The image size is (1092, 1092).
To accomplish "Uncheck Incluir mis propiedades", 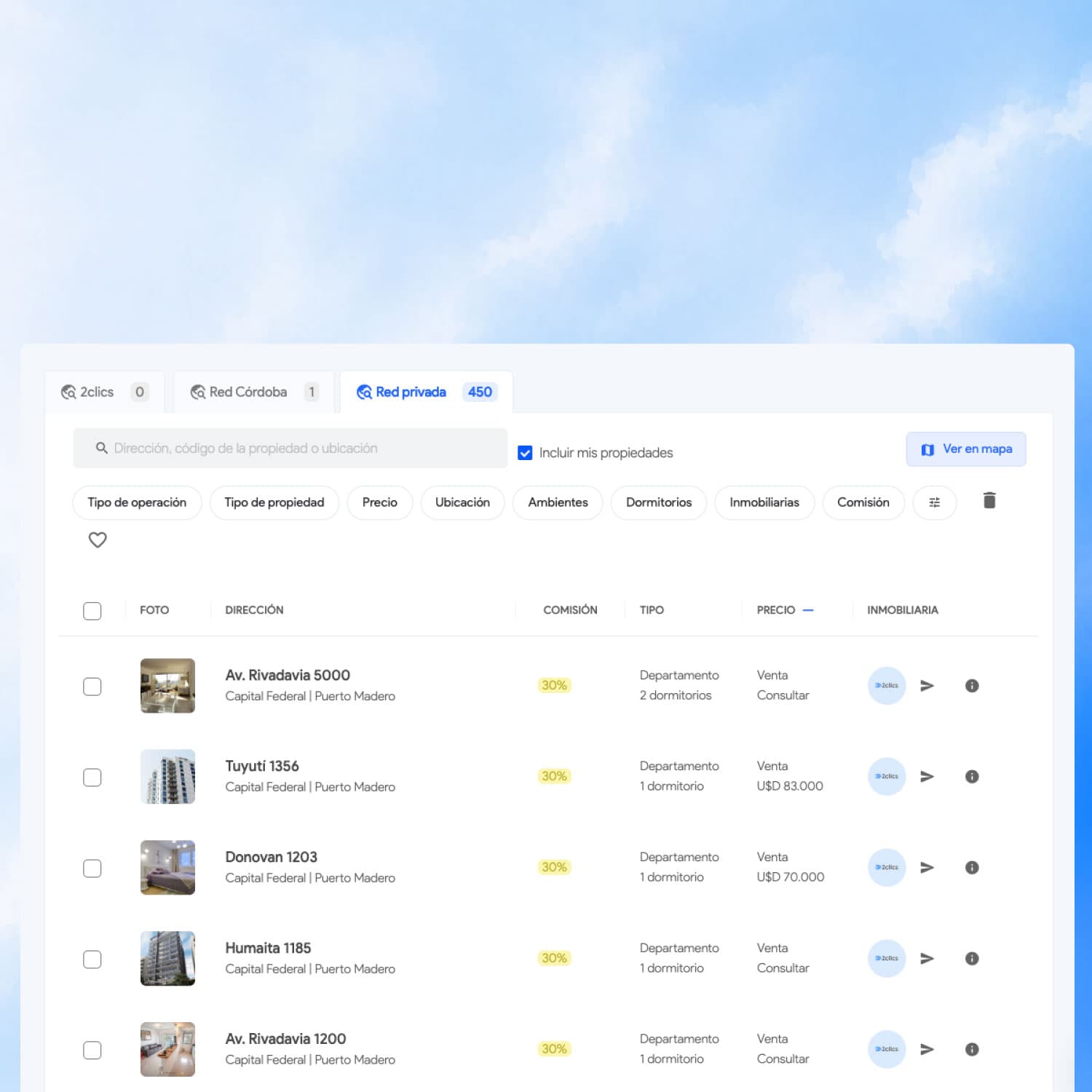I will pos(525,453).
